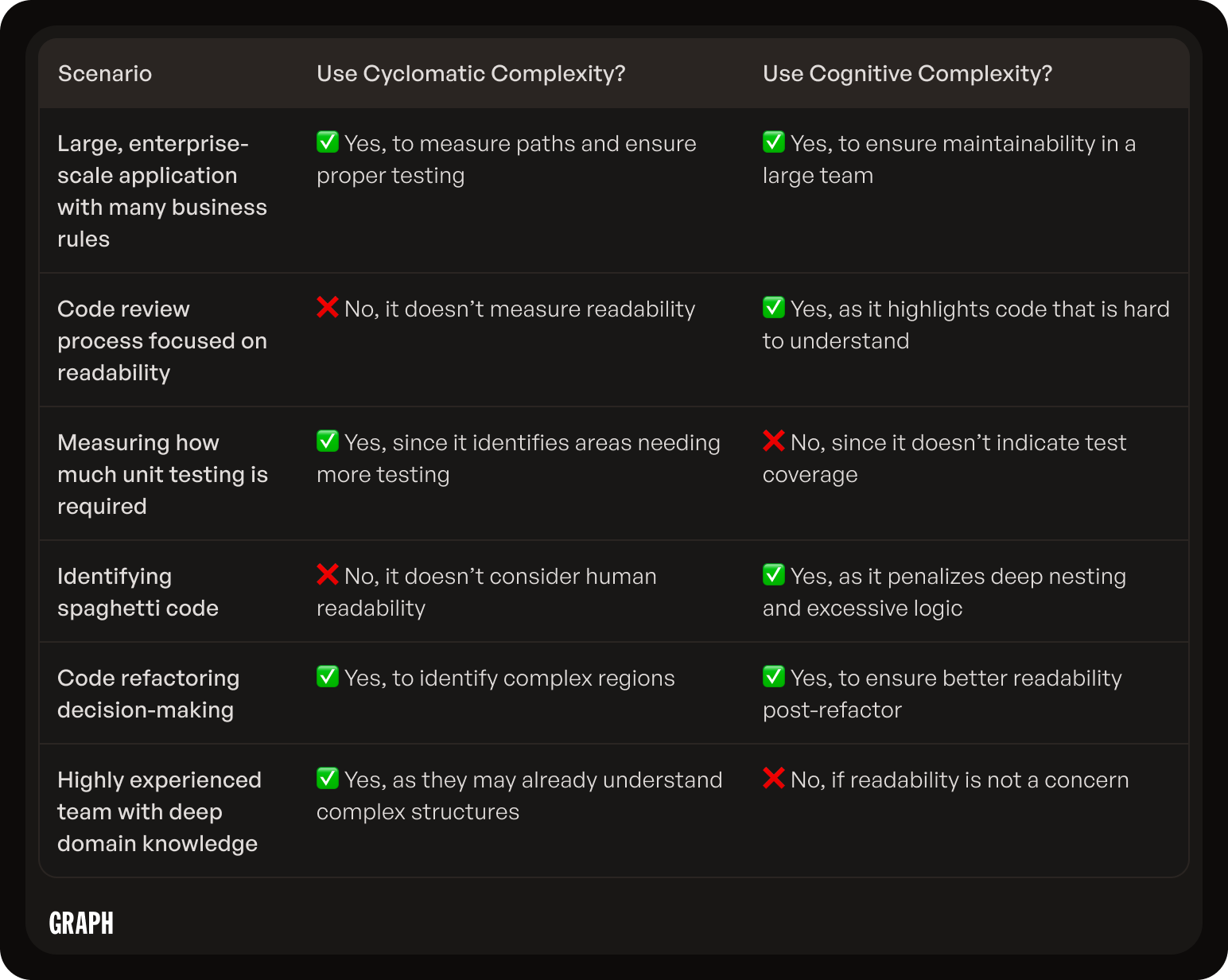Image resolution: width=1228 pixels, height=980 pixels.
Task: Click text 'post-refactor' in refactoring row
Action: coord(832,710)
